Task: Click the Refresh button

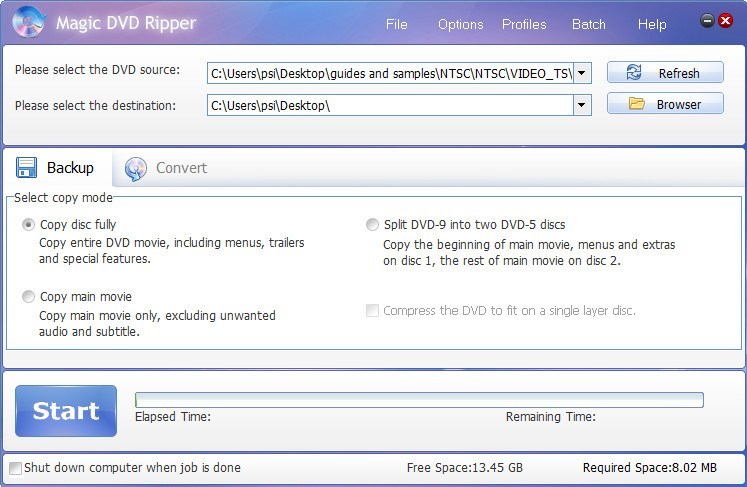Action: [x=665, y=72]
